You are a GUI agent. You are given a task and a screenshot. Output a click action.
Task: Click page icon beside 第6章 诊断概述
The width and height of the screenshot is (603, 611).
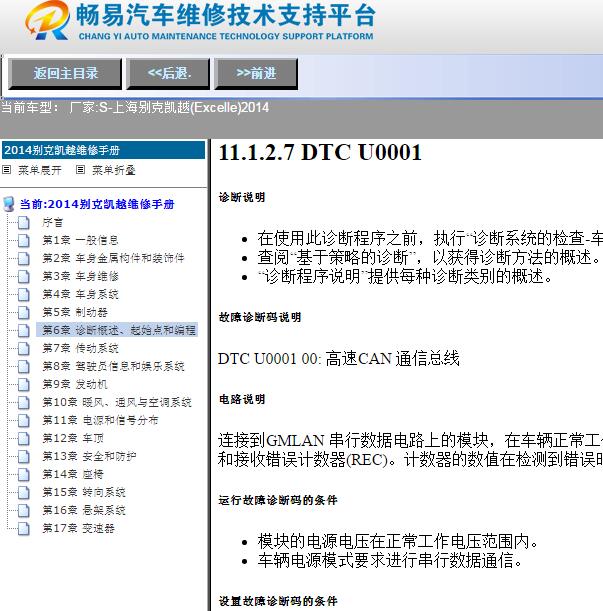tap(24, 331)
